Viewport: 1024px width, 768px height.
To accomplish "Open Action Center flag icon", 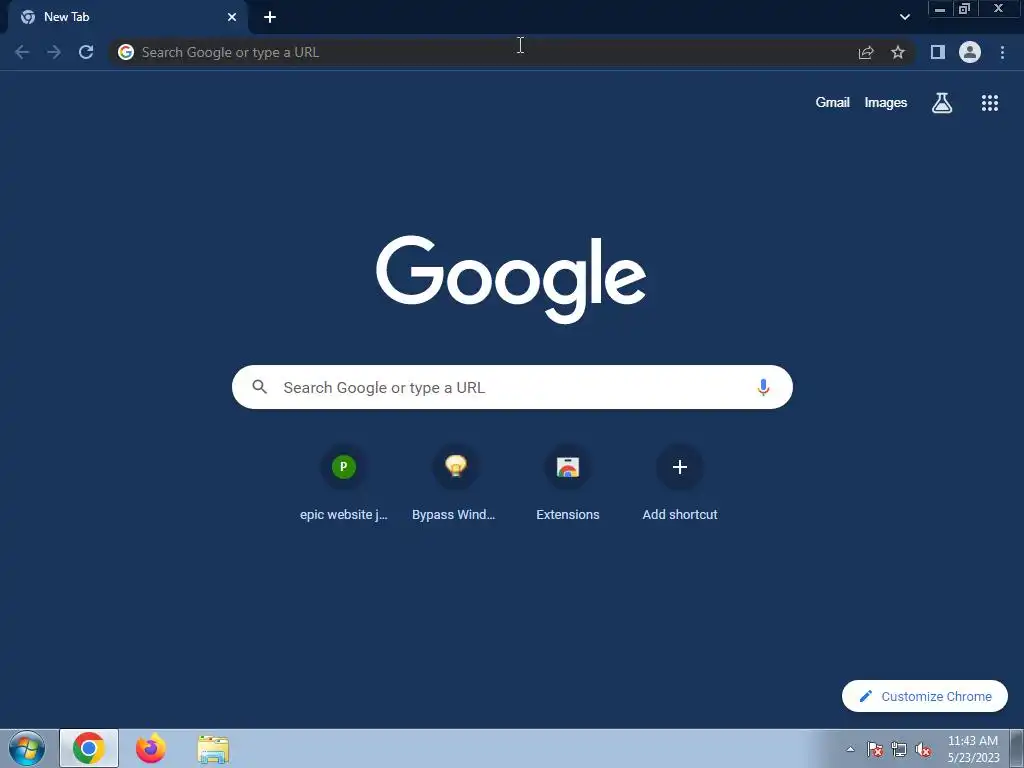I will click(875, 749).
